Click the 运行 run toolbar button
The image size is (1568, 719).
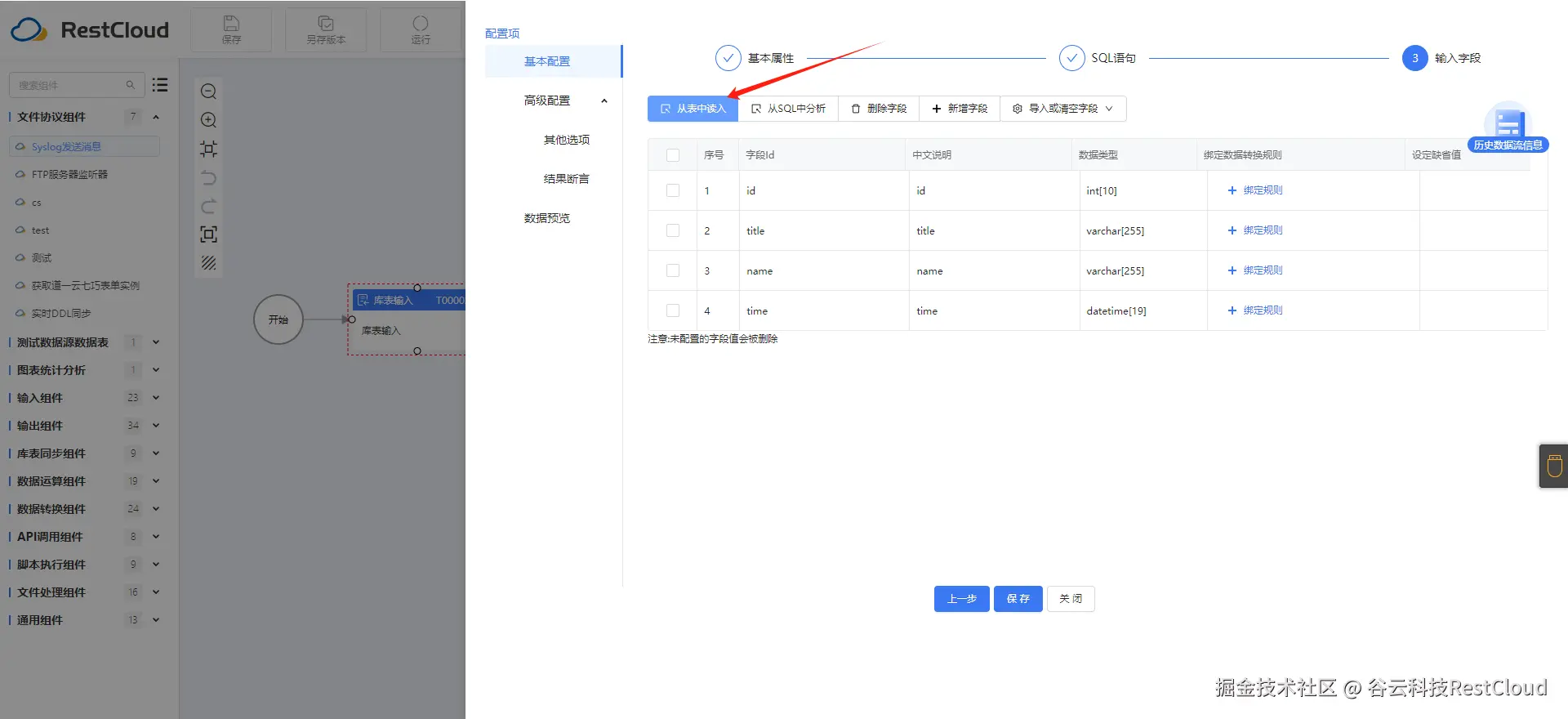pyautogui.click(x=421, y=29)
